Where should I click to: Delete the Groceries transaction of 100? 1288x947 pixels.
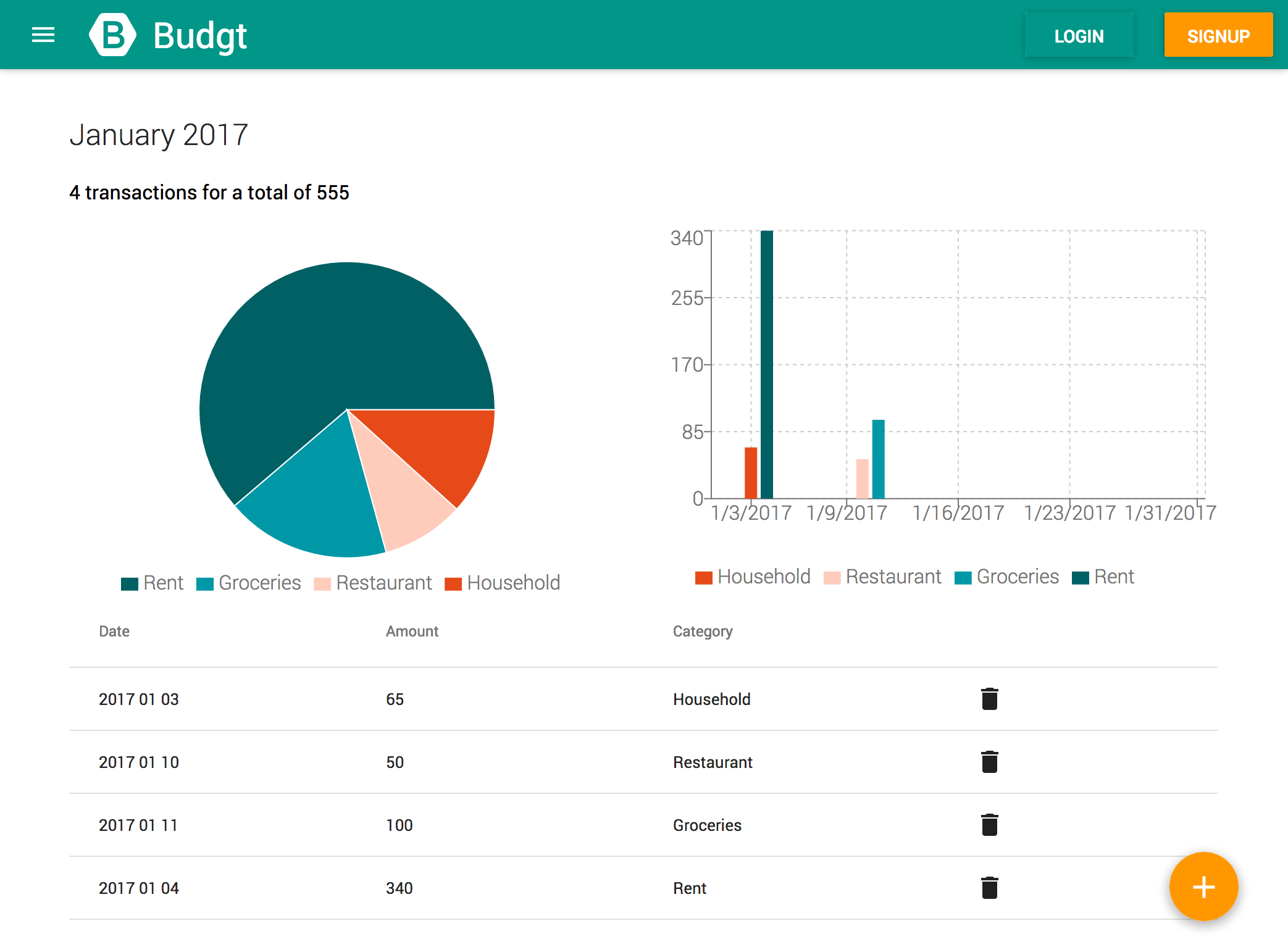(989, 825)
